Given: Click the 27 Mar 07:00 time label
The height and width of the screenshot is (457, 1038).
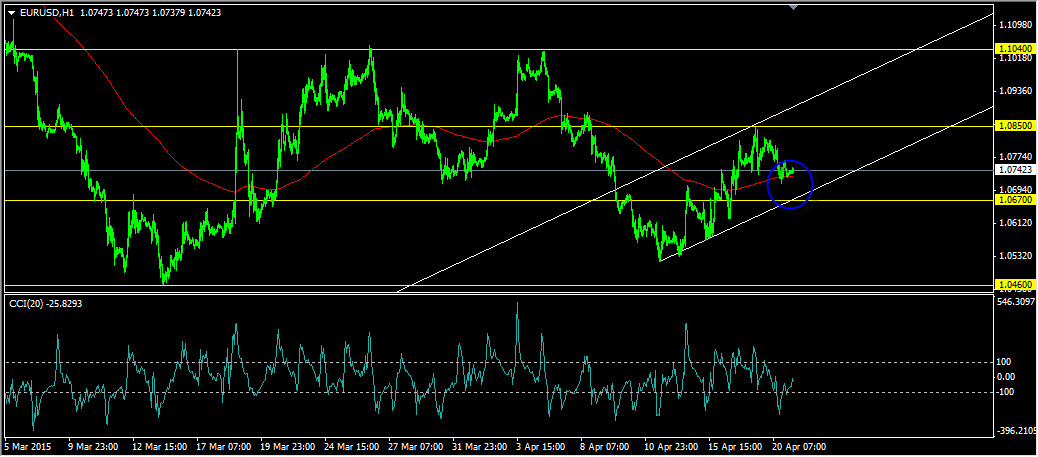Looking at the screenshot, I should pos(416,447).
